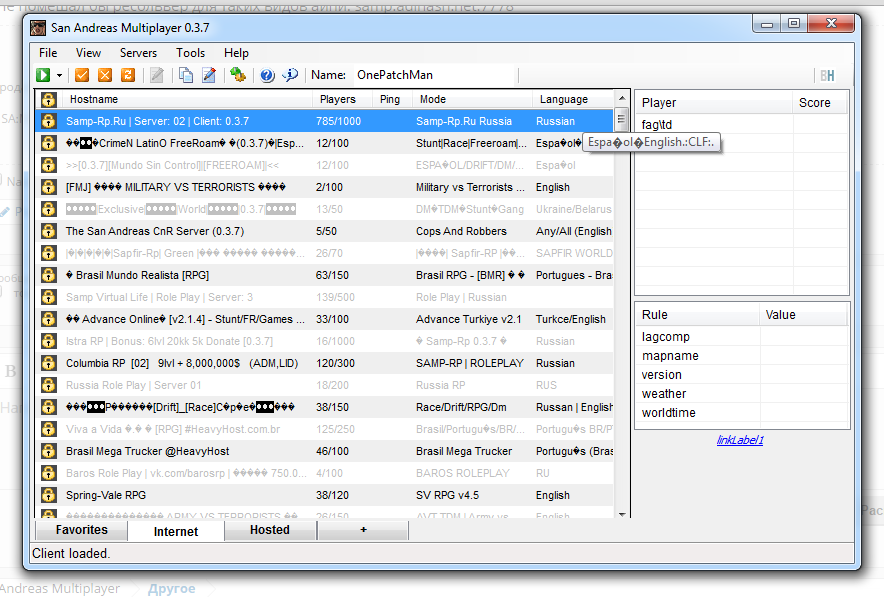Click lock icon beside Brasil Mundo Realista

pos(48,275)
